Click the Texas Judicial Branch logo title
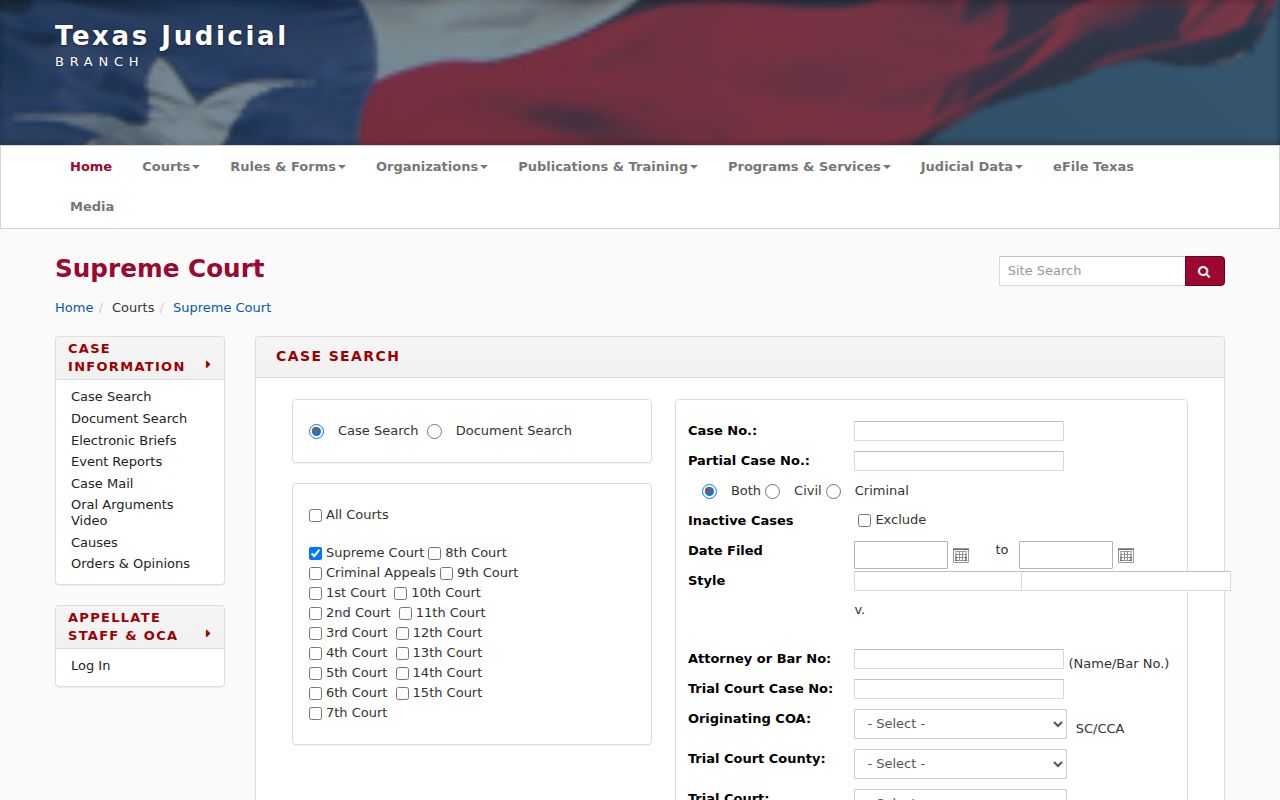The width and height of the screenshot is (1280, 800). (x=171, y=46)
